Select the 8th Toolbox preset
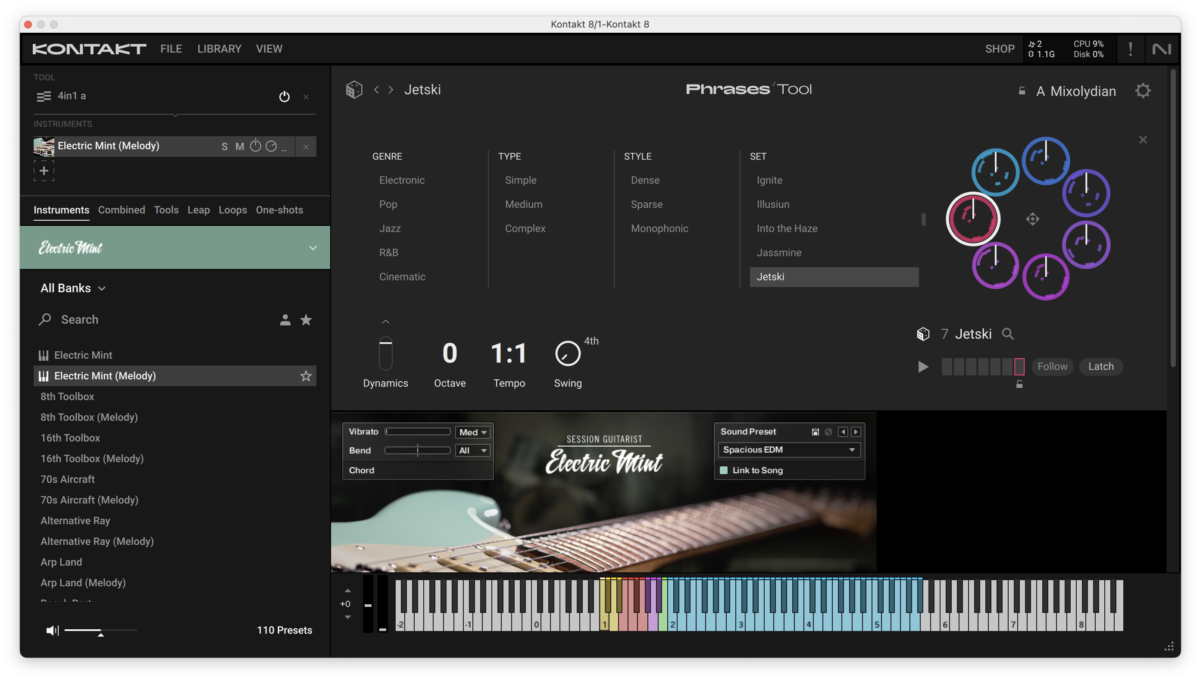The image size is (1200, 681). click(67, 397)
